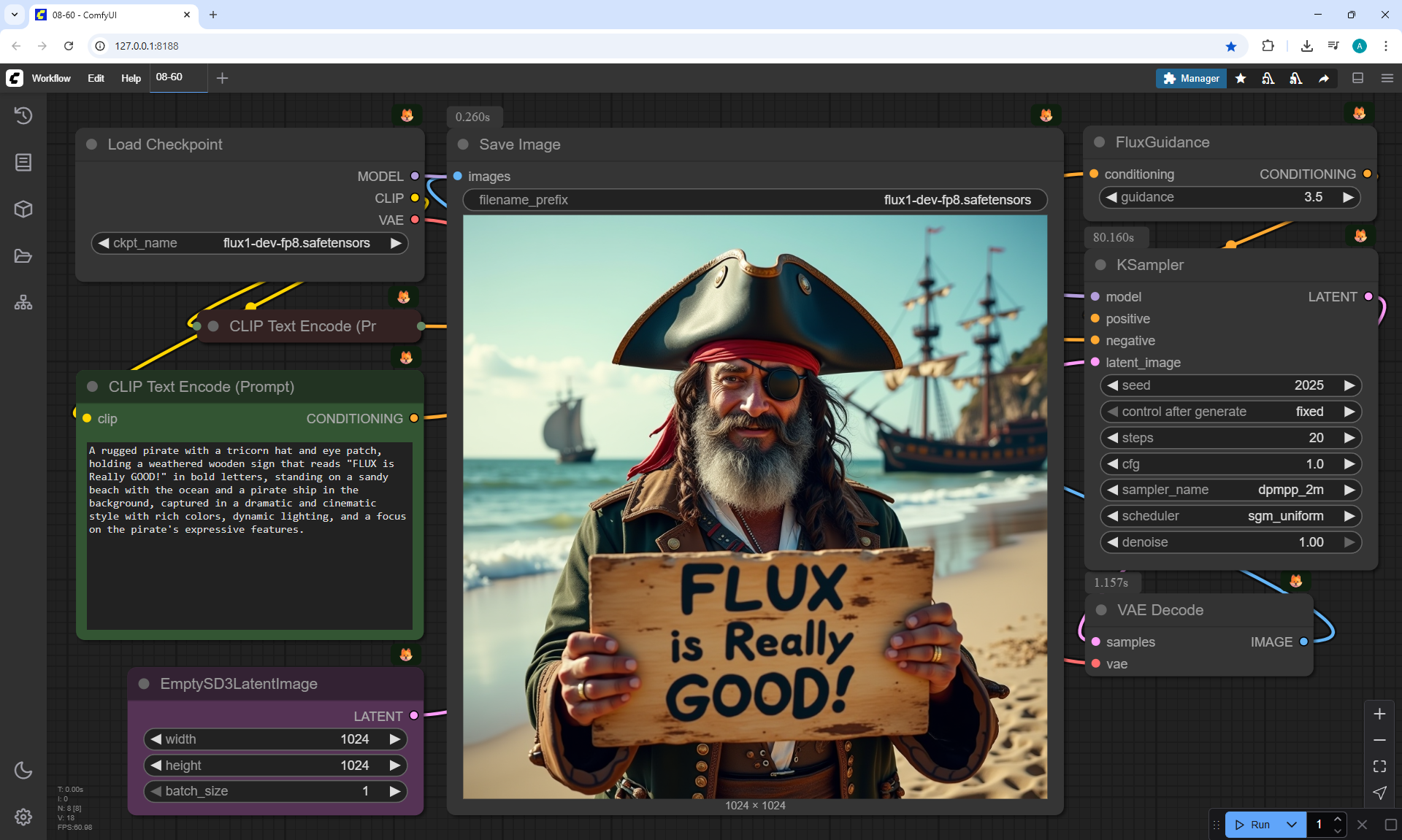
Task: Click the fit view icon
Action: pos(1379,766)
